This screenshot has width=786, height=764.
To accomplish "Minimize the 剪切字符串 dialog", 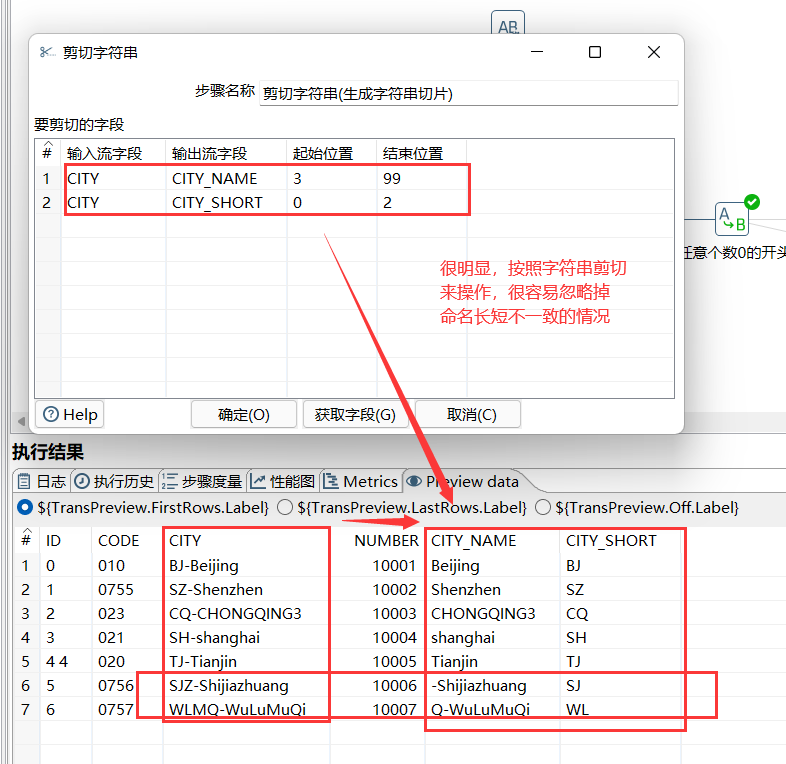I will [537, 52].
